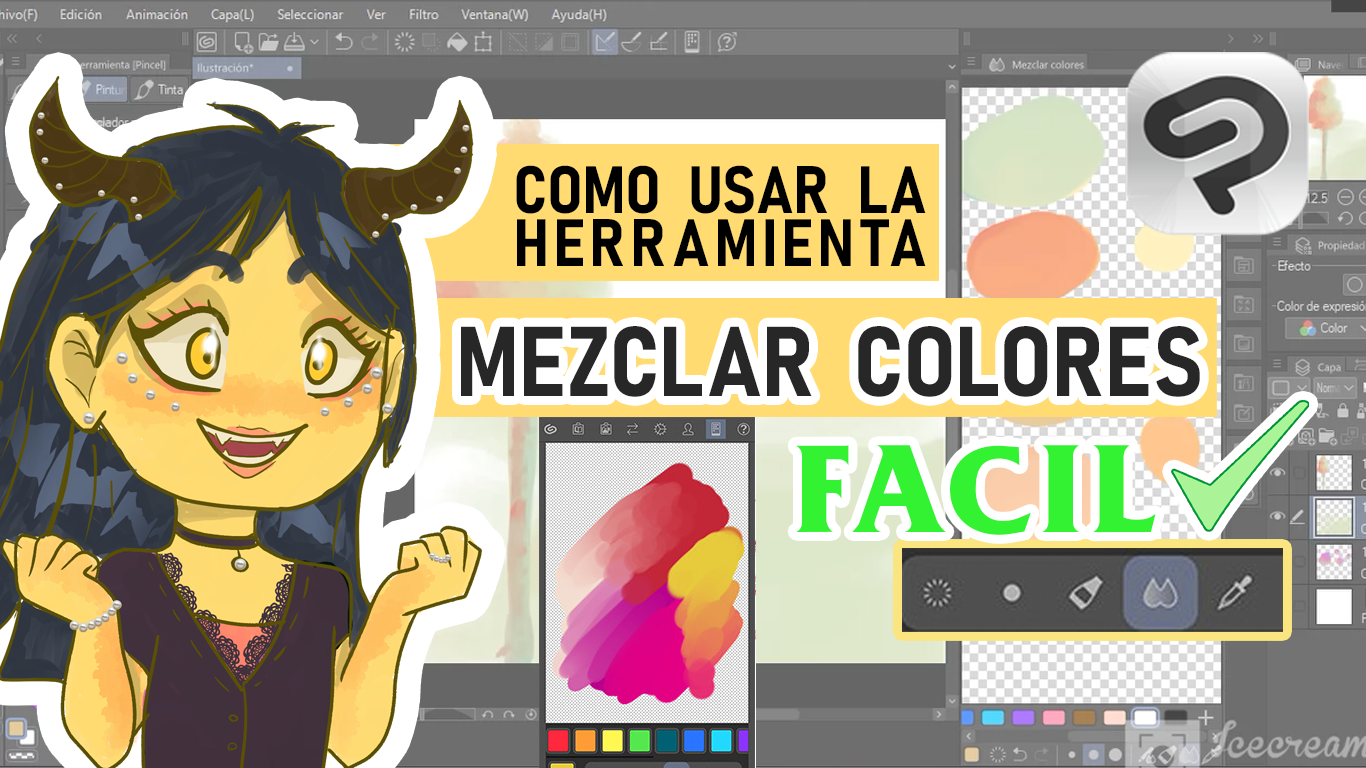
Task: Click the Clear icon in the command bar
Action: pyautogui.click(x=405, y=42)
